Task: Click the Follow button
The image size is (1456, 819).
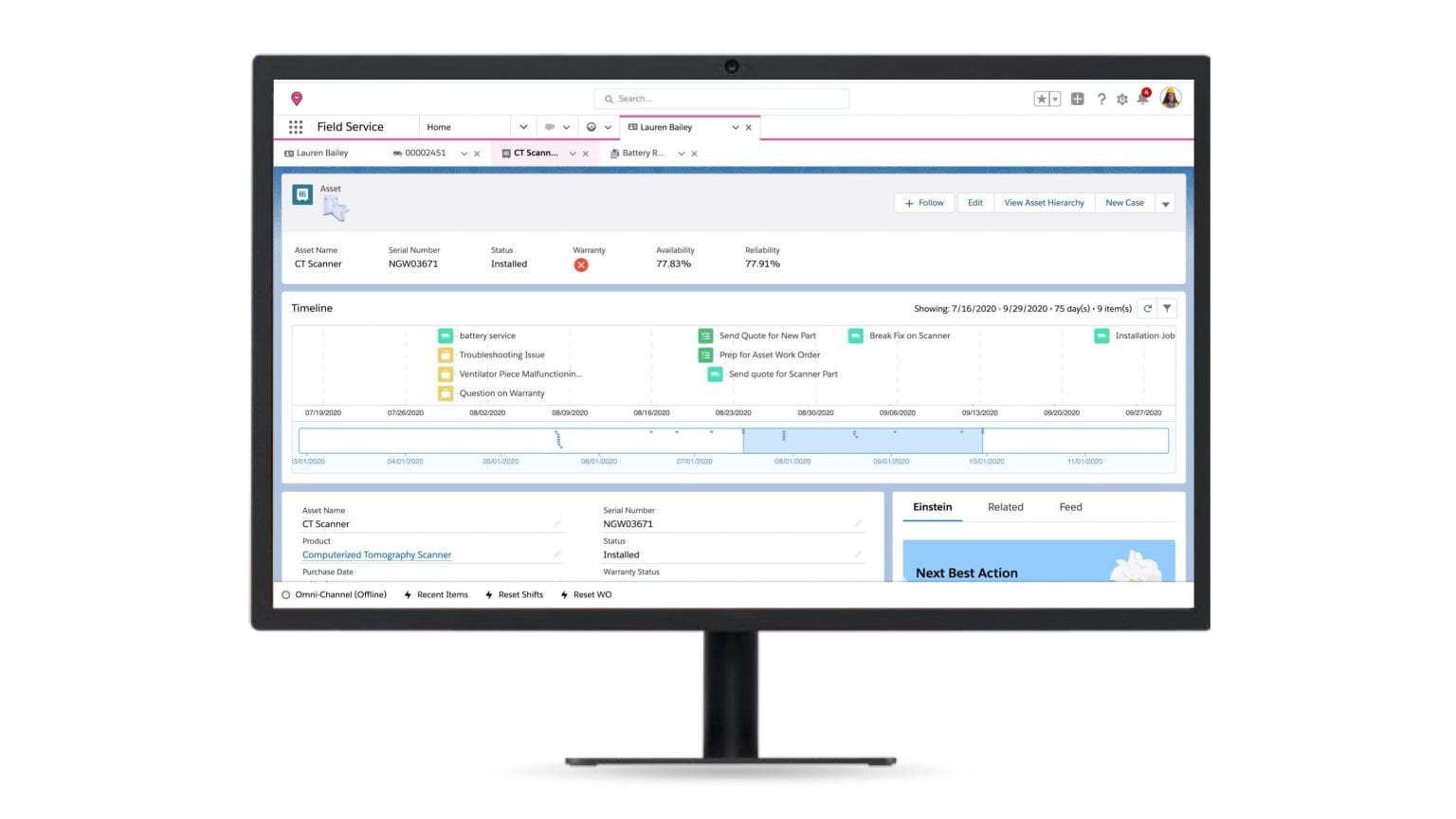Action: [924, 203]
